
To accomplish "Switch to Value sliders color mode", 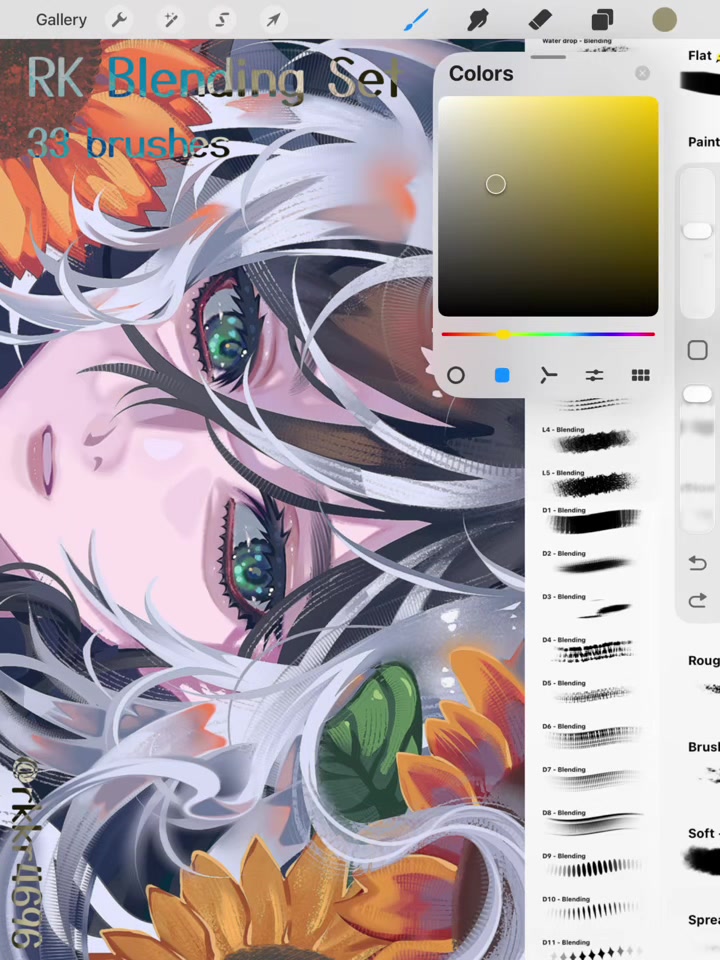I will 594,375.
